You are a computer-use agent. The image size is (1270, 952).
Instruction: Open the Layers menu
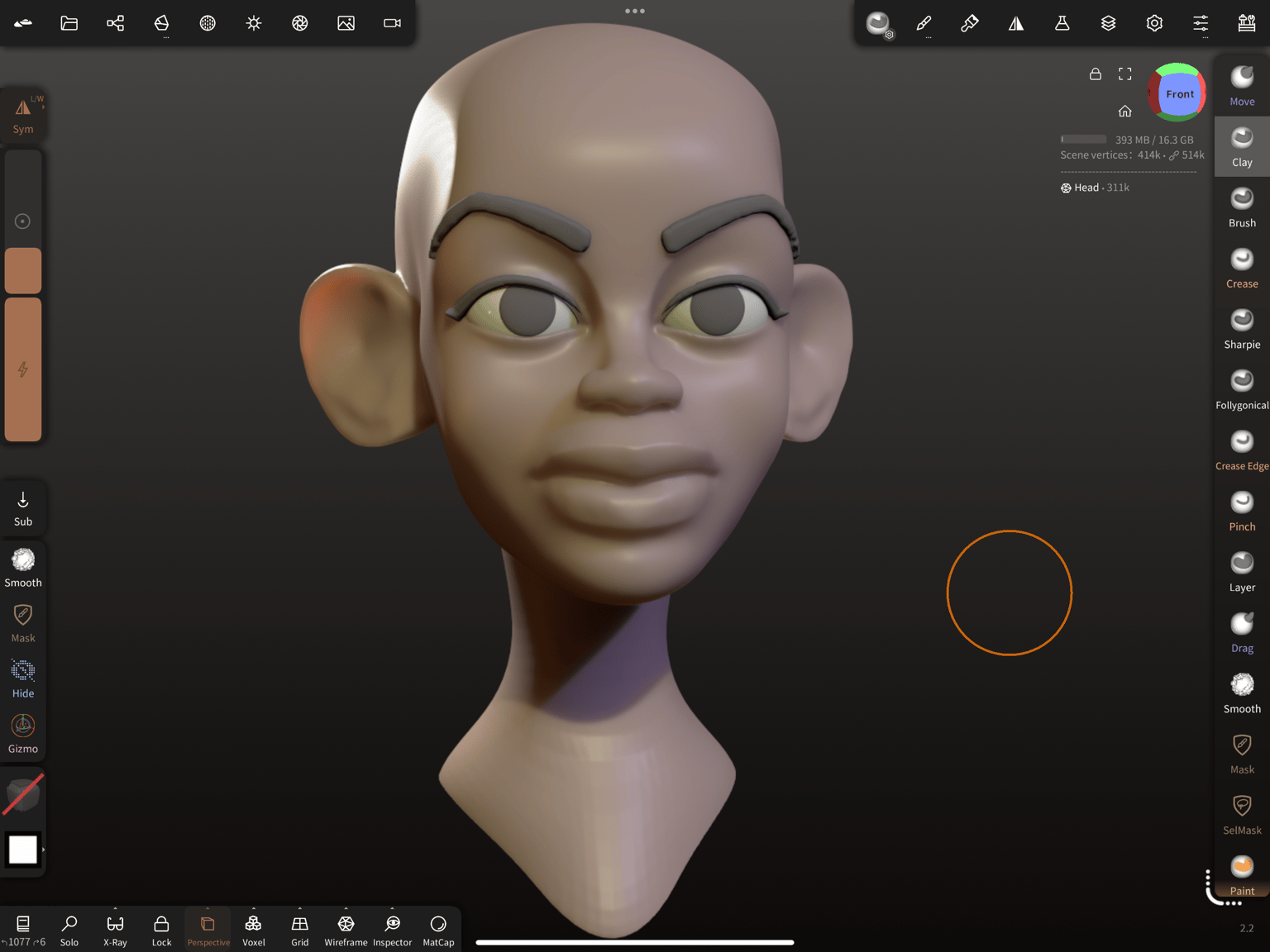point(1109,23)
